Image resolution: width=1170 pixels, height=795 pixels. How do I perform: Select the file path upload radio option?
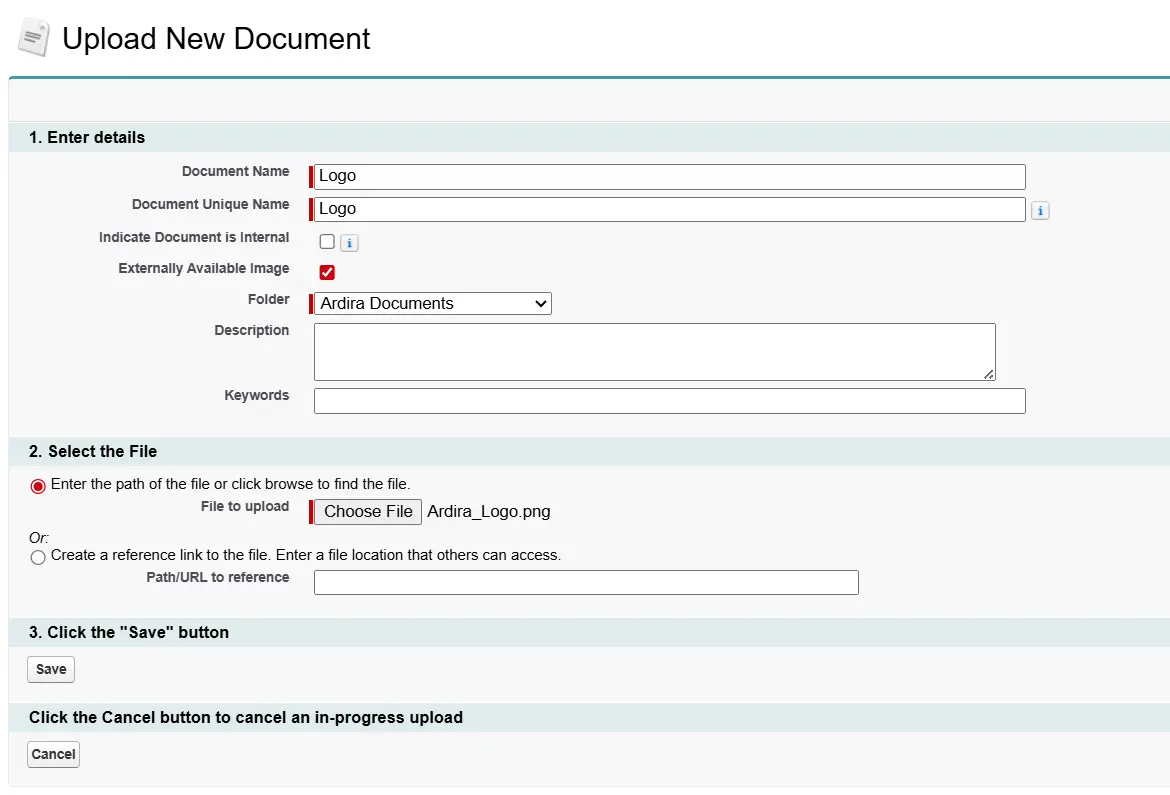click(x=37, y=486)
